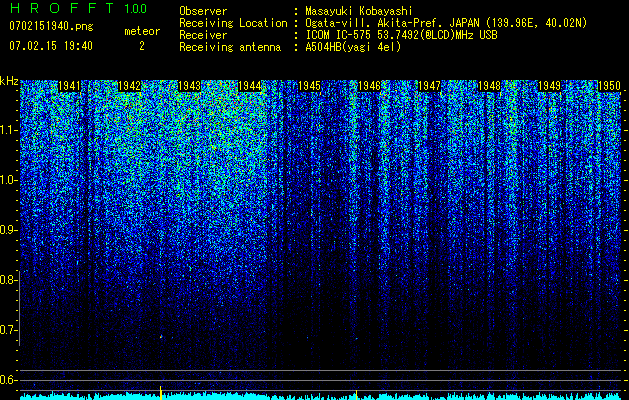629x400 pixels.
Task: Click the Receiving antenna label
Action: [x=230, y=47]
